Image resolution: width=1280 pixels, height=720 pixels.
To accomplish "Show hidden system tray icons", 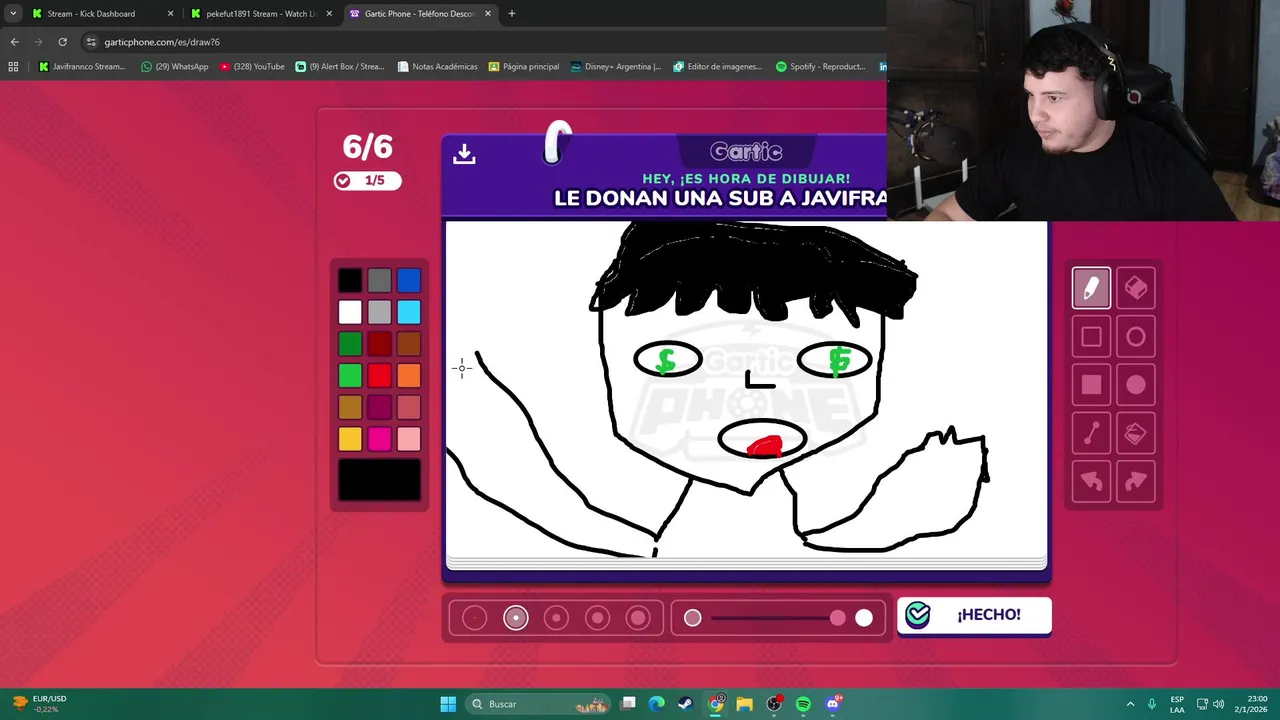I will coord(1130,704).
